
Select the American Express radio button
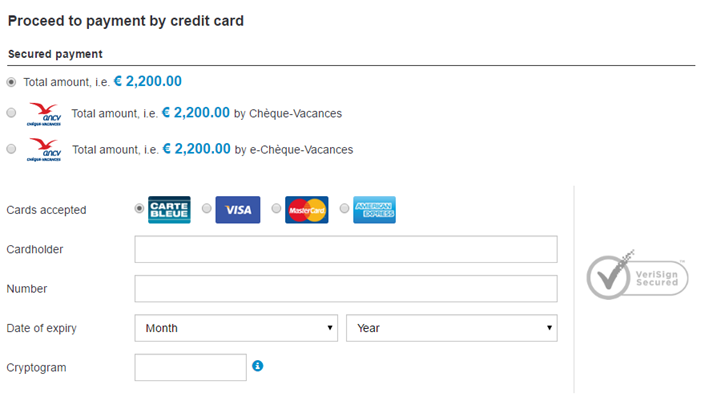(x=344, y=209)
